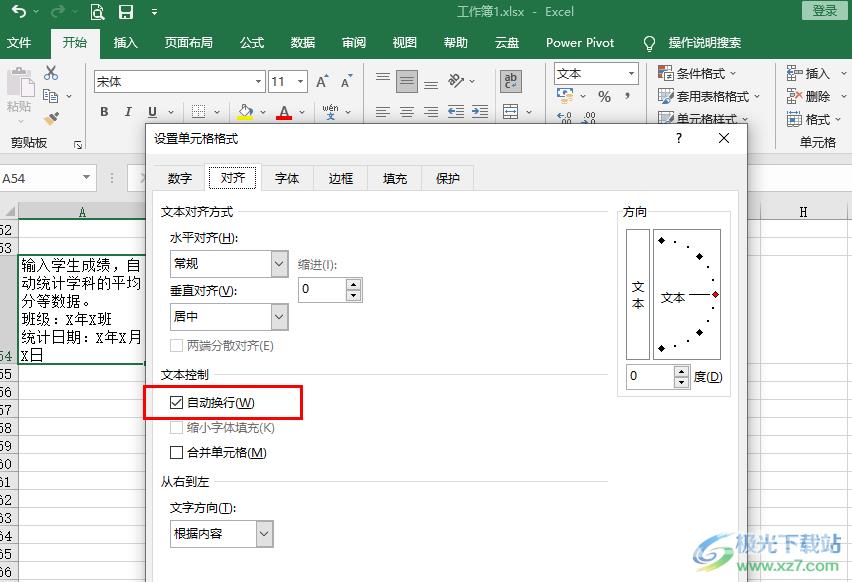The height and width of the screenshot is (582, 852).
Task: Align text right in ribbon
Action: tap(431, 112)
